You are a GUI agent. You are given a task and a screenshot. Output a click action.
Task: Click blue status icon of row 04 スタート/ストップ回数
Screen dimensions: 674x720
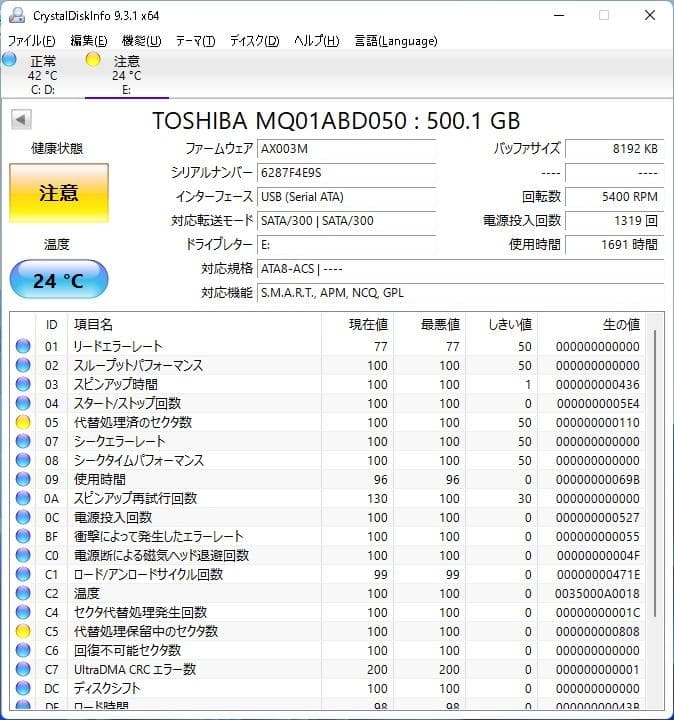point(23,403)
